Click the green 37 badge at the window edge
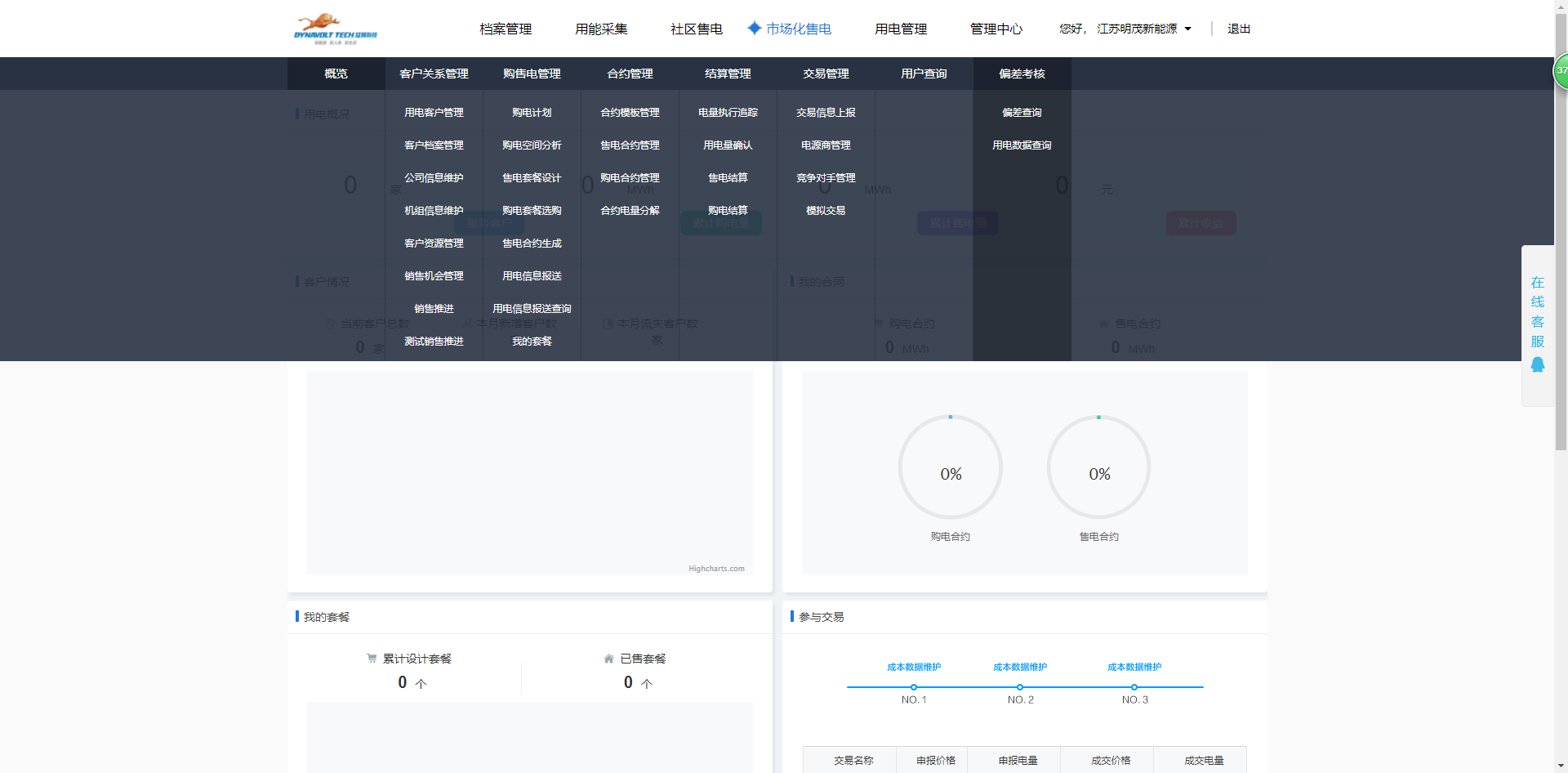This screenshot has height=773, width=1568. pos(1561,71)
